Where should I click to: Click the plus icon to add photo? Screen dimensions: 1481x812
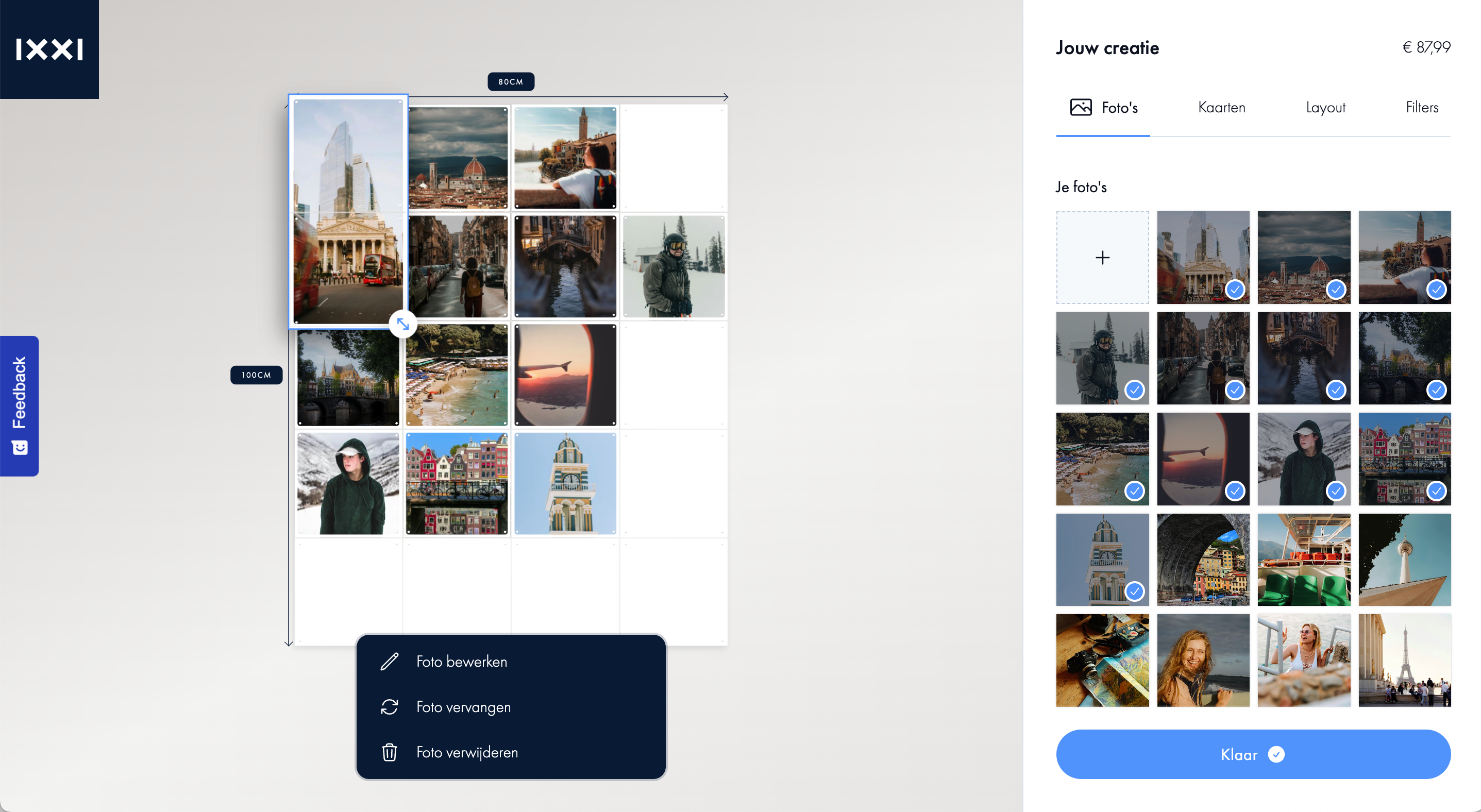click(1102, 258)
